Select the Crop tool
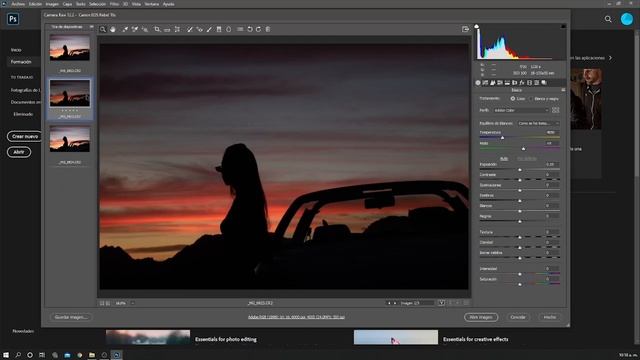 point(157,29)
